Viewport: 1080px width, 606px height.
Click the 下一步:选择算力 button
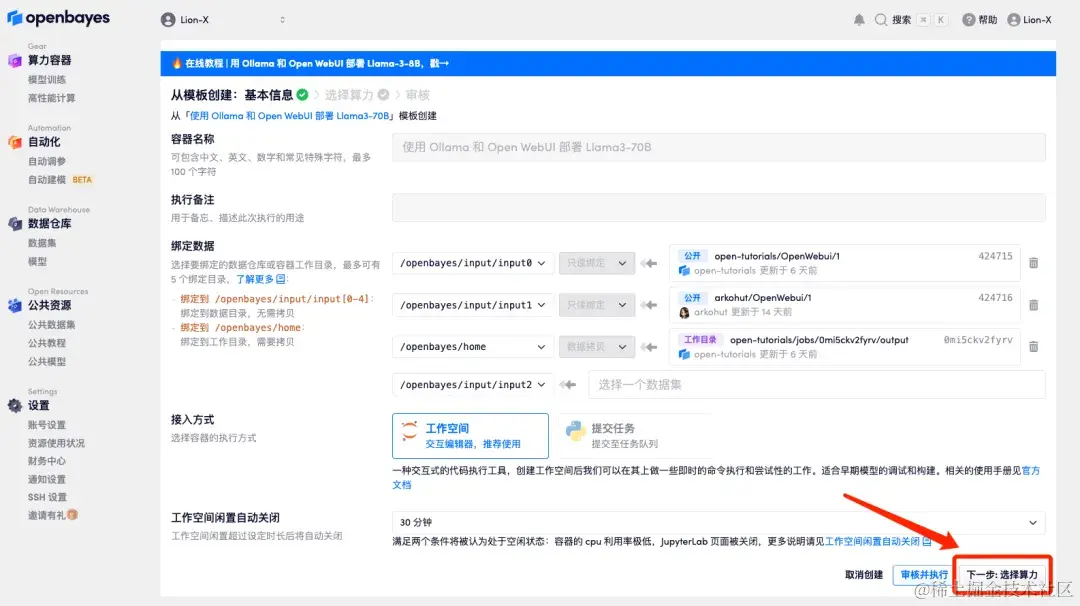[1001, 573]
